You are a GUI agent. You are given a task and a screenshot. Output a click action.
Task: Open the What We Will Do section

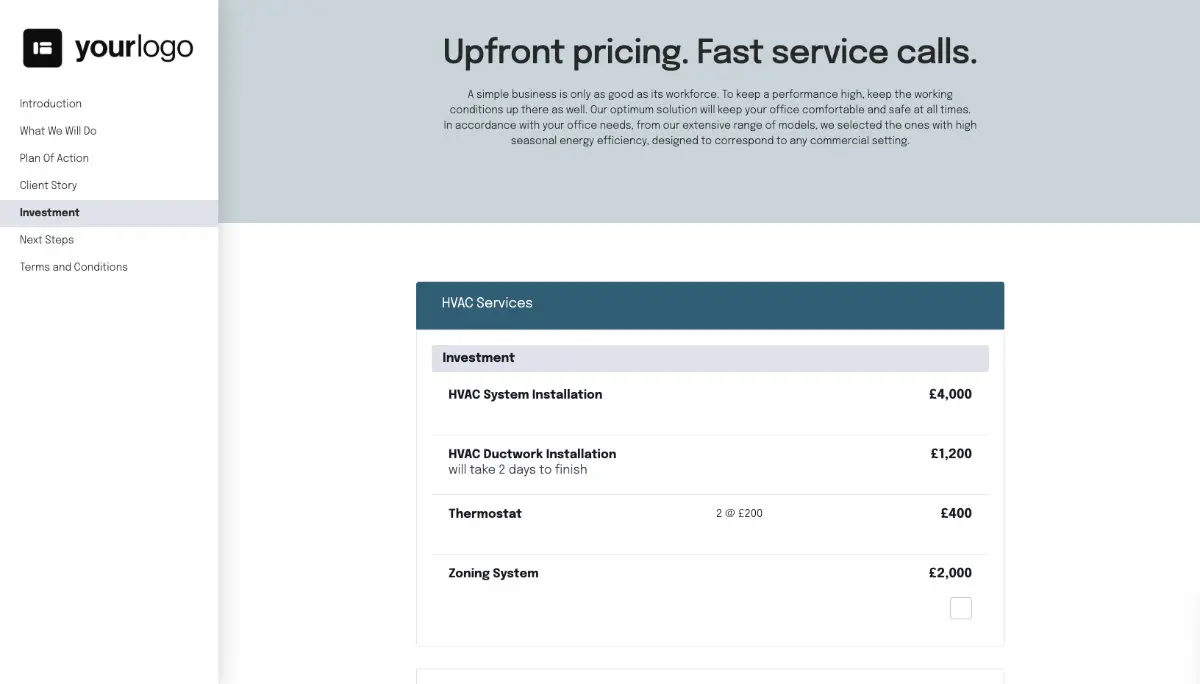[57, 130]
